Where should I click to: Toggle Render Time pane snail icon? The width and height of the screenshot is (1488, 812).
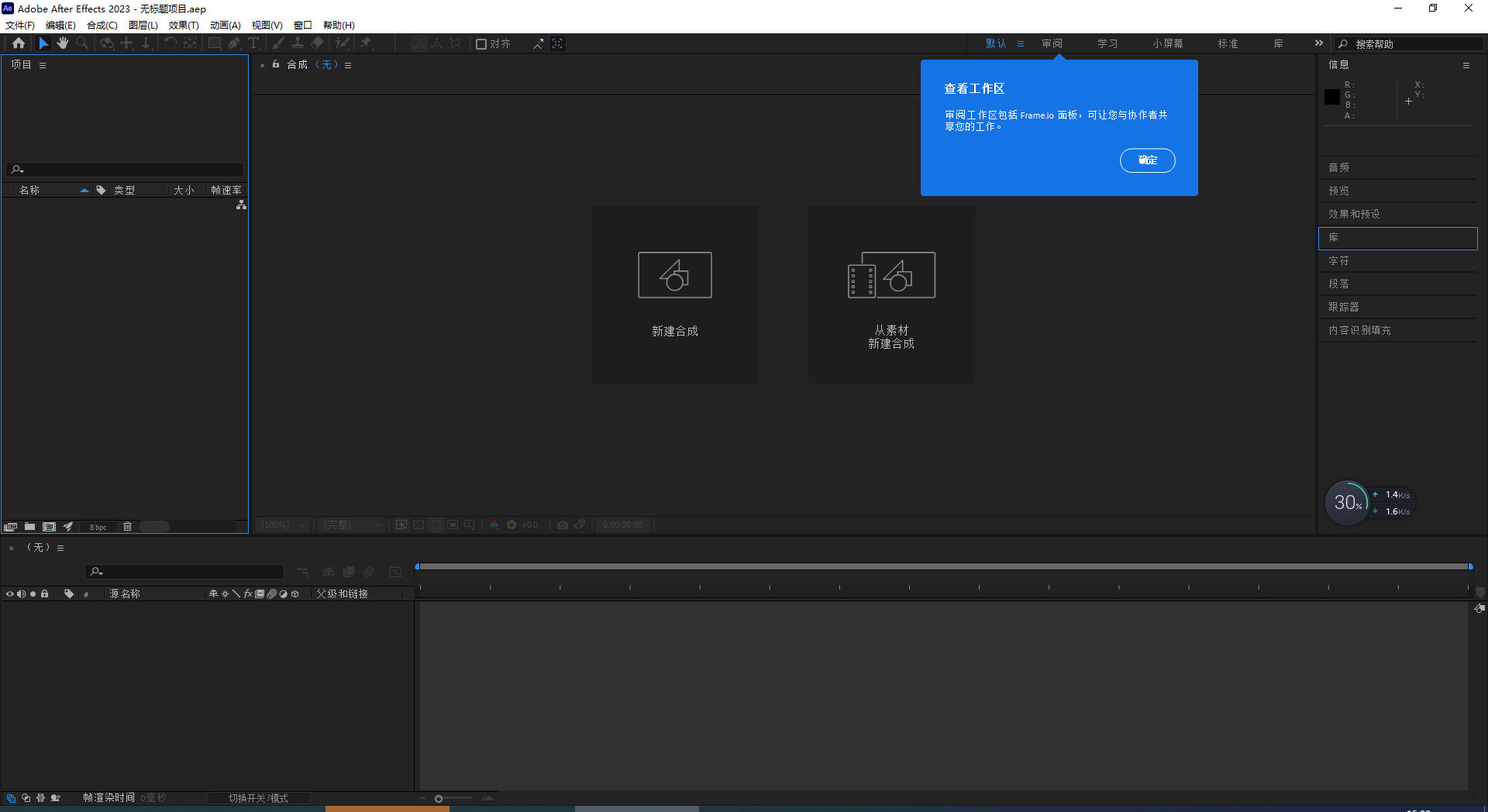point(55,798)
